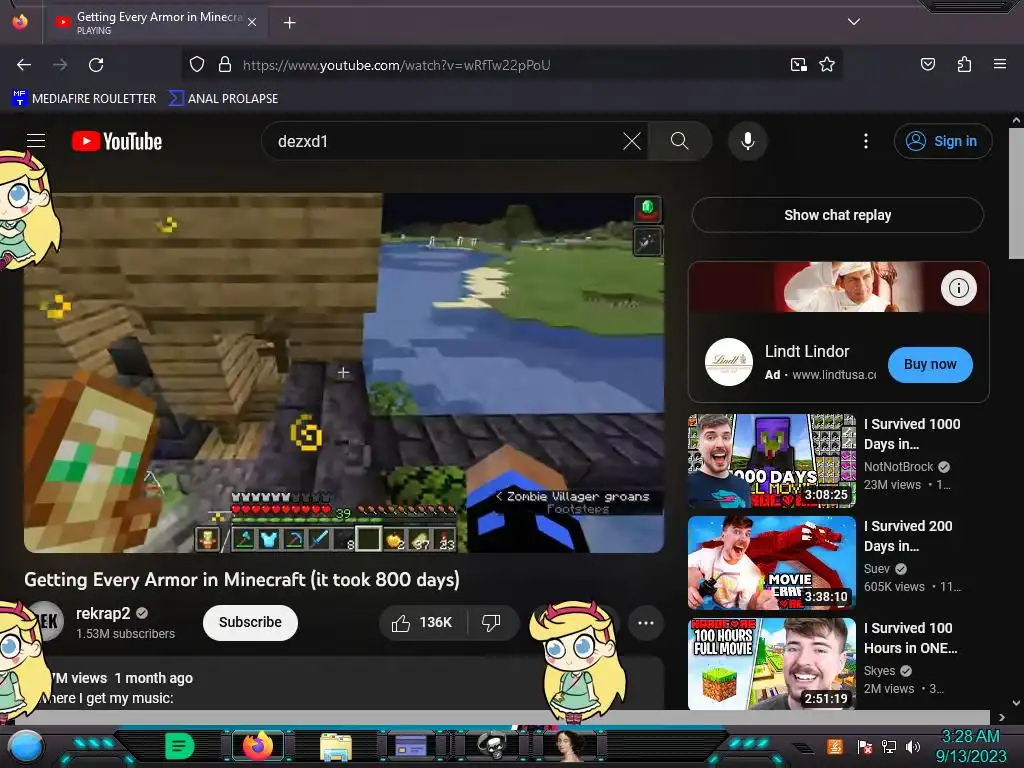
Task: Click the horizontal scrollbar right arrow
Action: tap(1001, 717)
